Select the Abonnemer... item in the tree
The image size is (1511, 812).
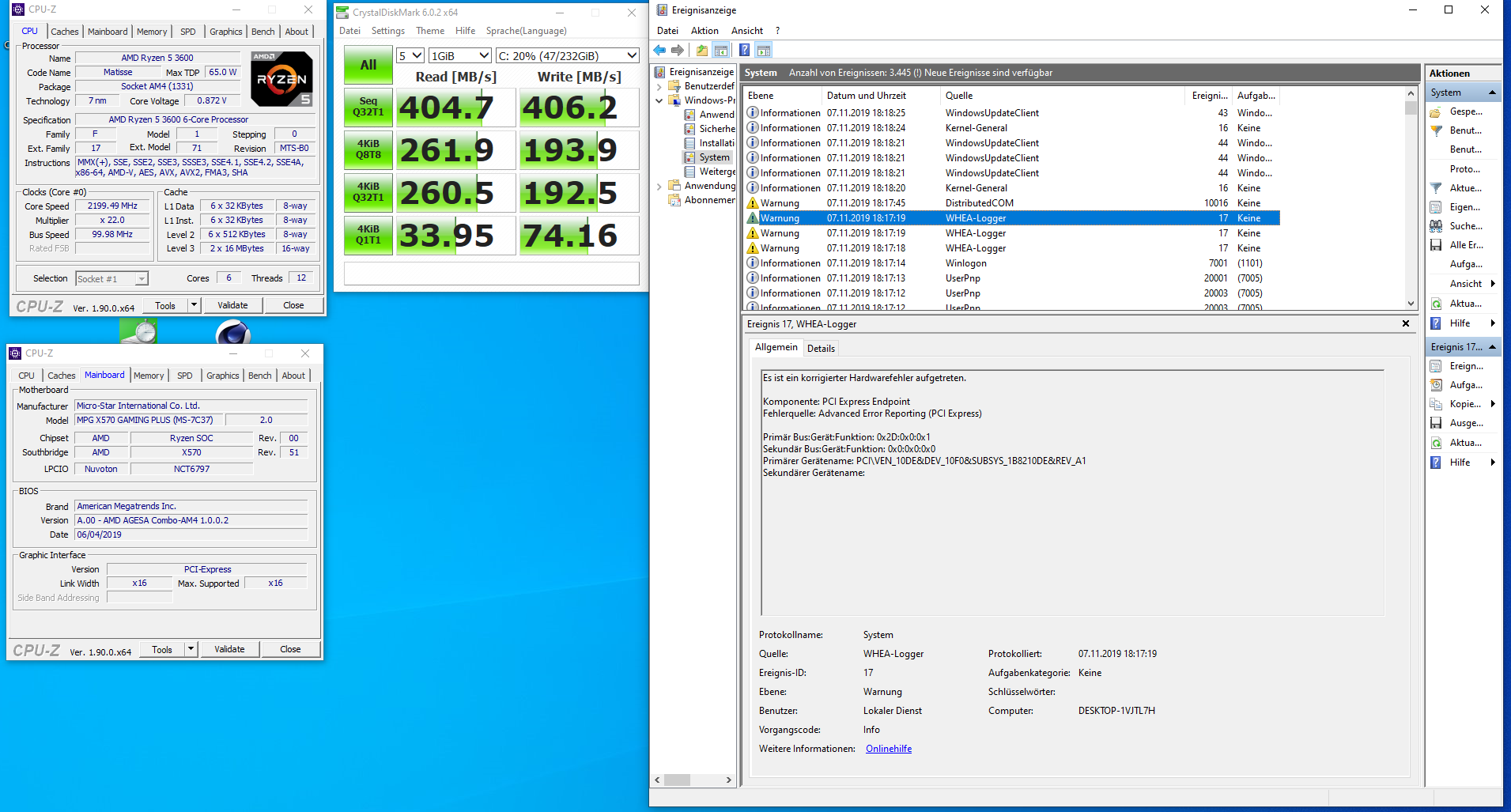(x=702, y=200)
